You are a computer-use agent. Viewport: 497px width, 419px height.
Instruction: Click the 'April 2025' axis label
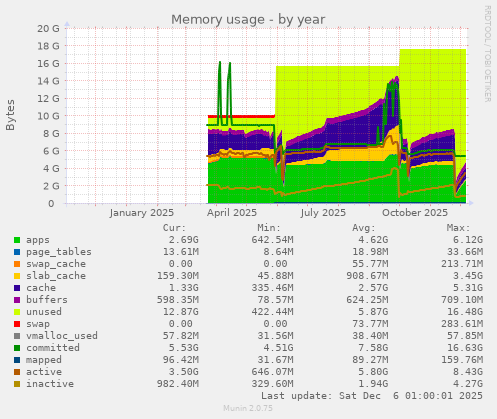232,213
